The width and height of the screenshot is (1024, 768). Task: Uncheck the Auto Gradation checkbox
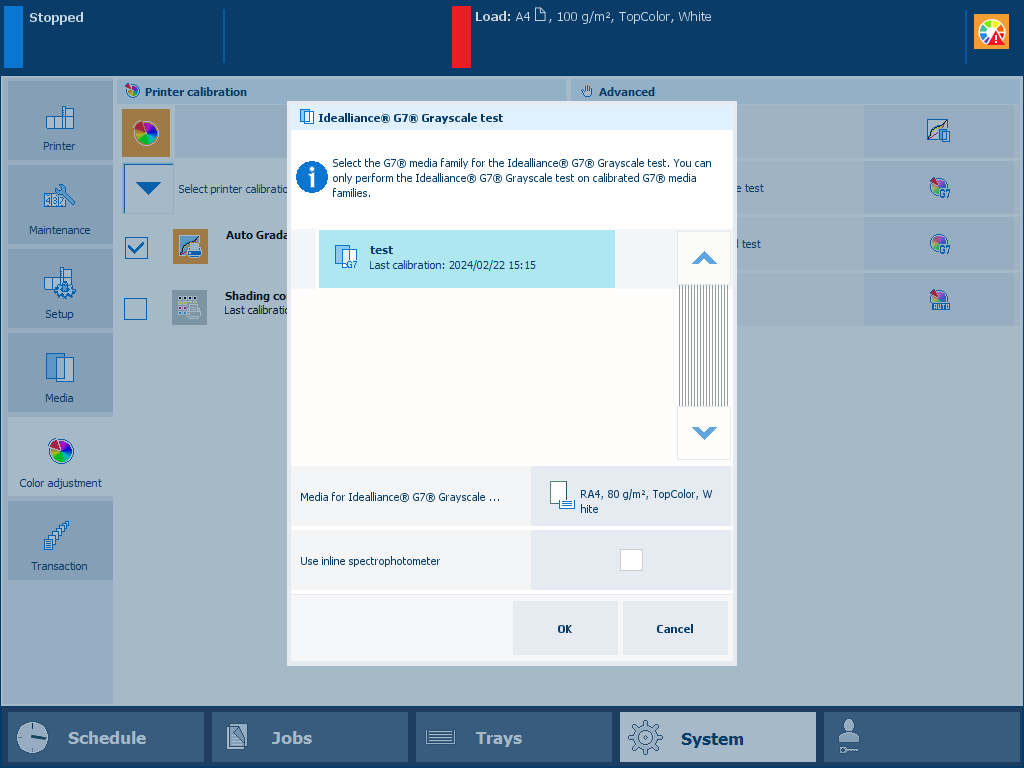(x=136, y=247)
